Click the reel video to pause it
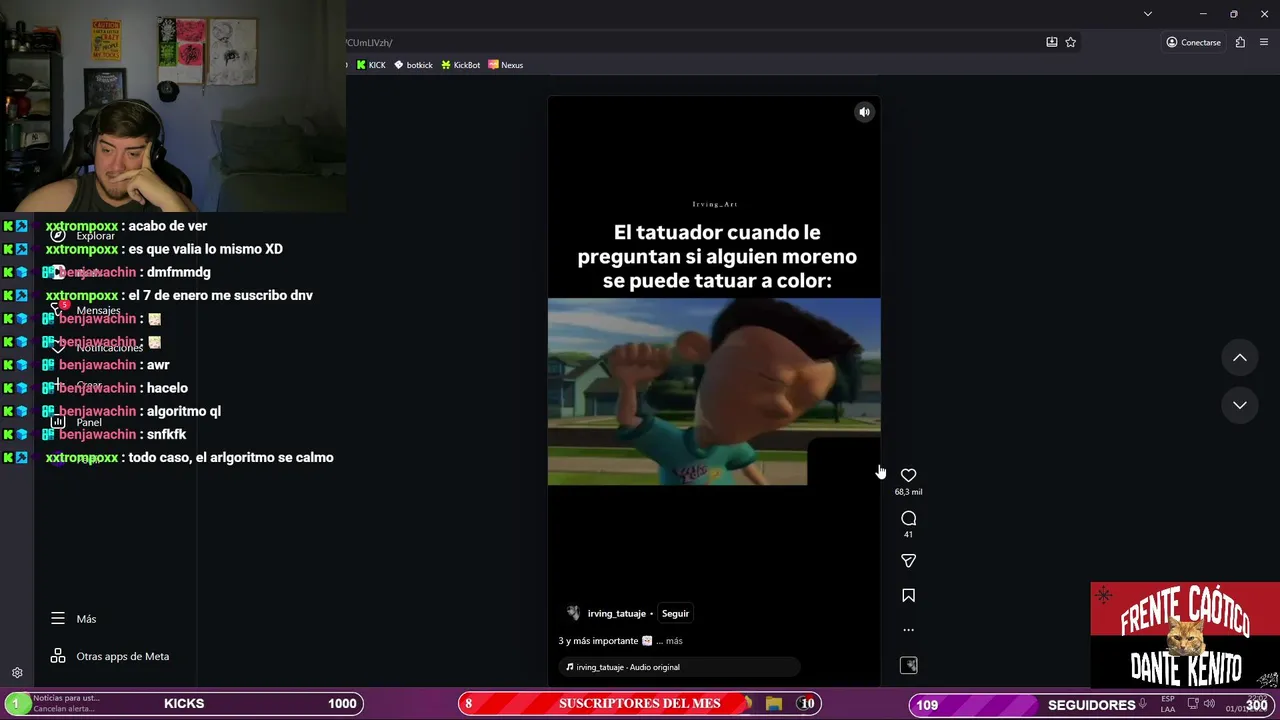Viewport: 1280px width, 720px height. click(714, 391)
